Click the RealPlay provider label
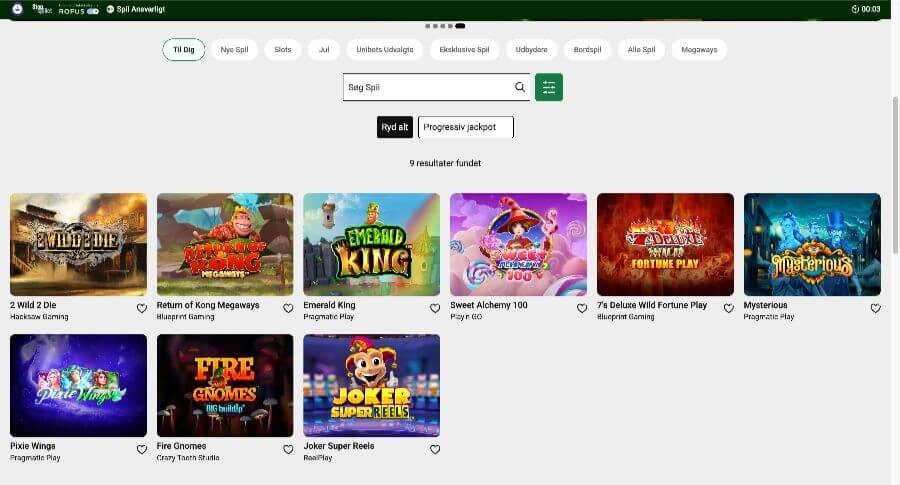The height and width of the screenshot is (485, 900). [x=318, y=458]
